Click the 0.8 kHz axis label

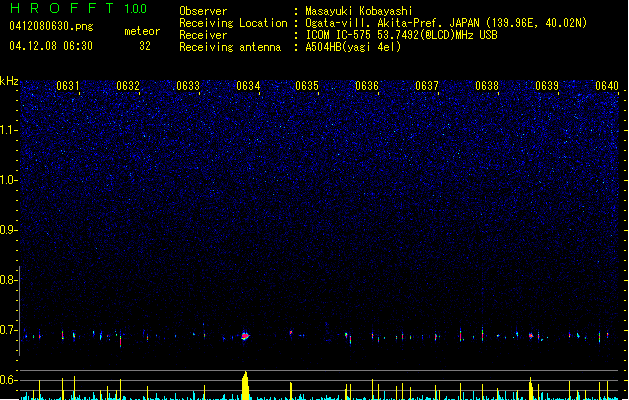click(9, 280)
